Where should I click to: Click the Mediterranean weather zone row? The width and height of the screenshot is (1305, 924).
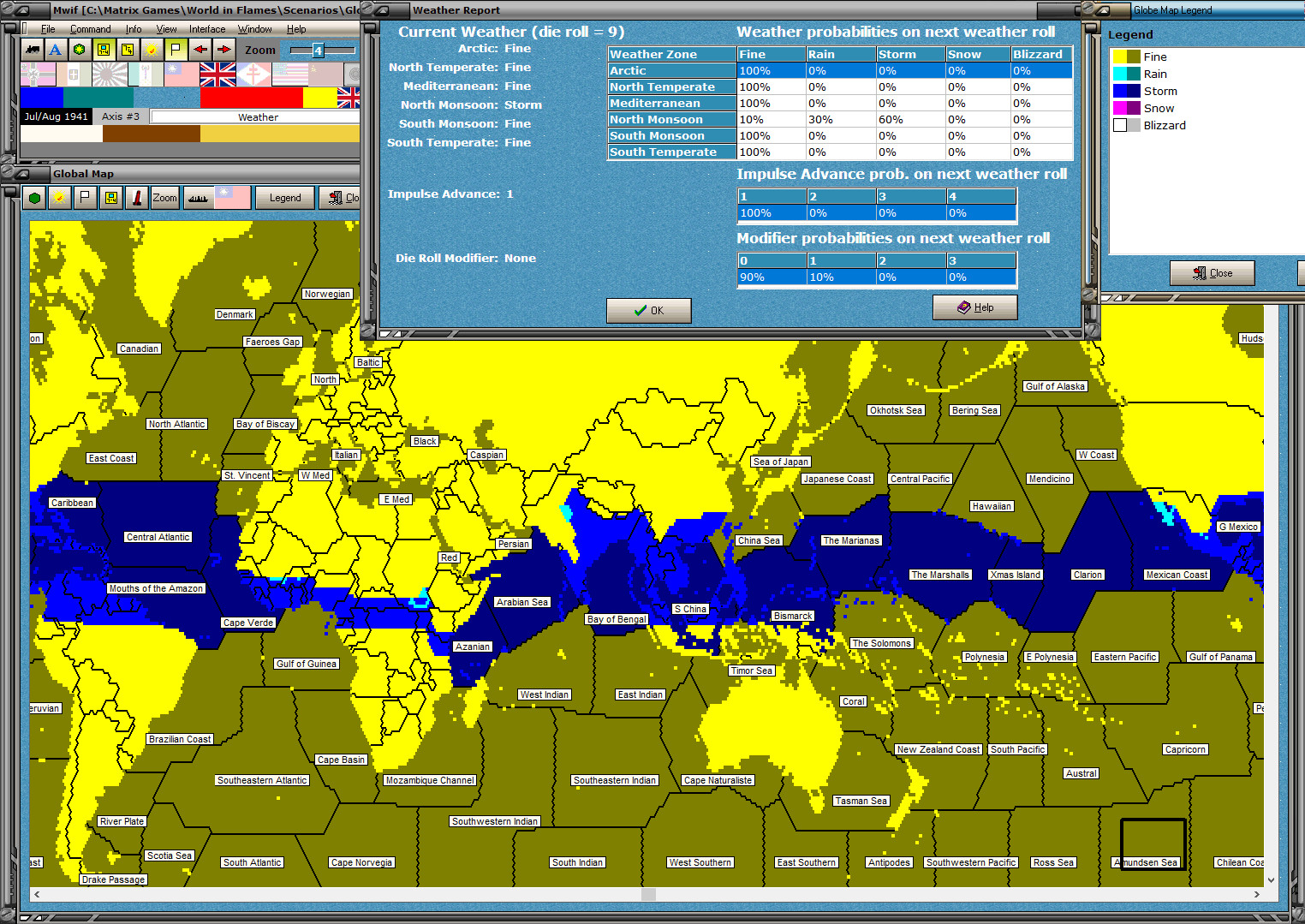(x=840, y=104)
